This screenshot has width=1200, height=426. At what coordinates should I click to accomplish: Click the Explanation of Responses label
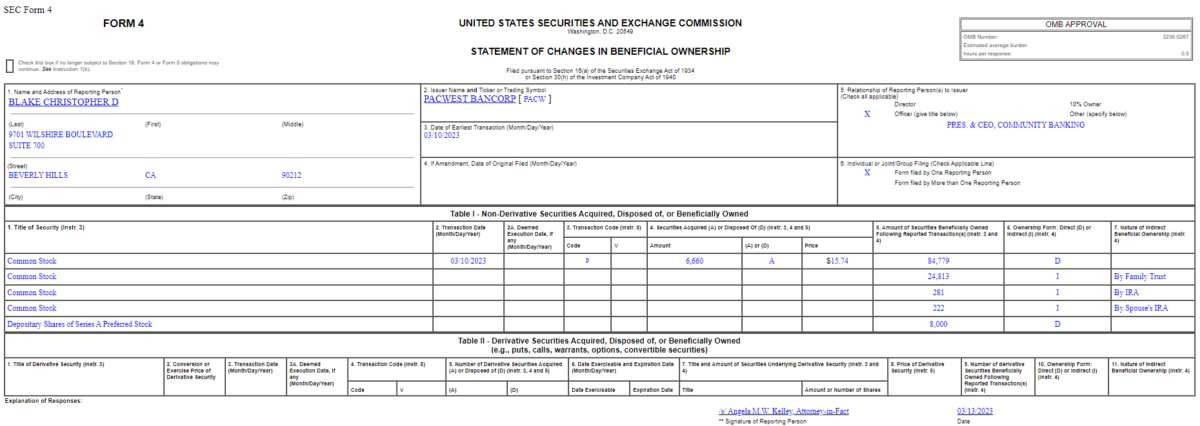(43, 400)
